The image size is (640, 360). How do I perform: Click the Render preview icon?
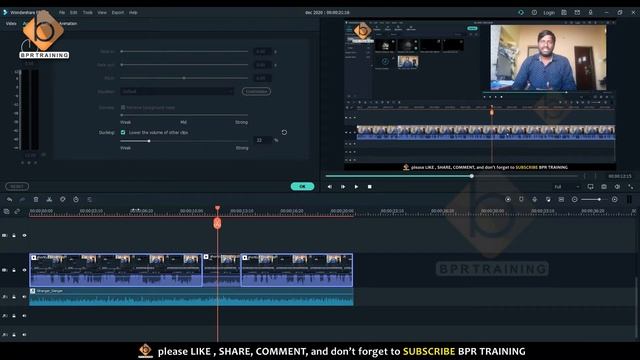(x=508, y=200)
